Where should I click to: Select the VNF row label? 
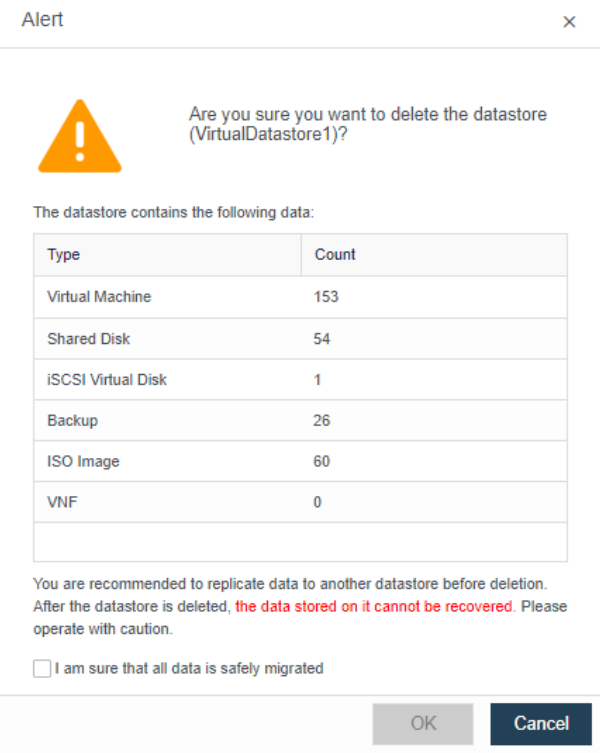click(x=62, y=503)
